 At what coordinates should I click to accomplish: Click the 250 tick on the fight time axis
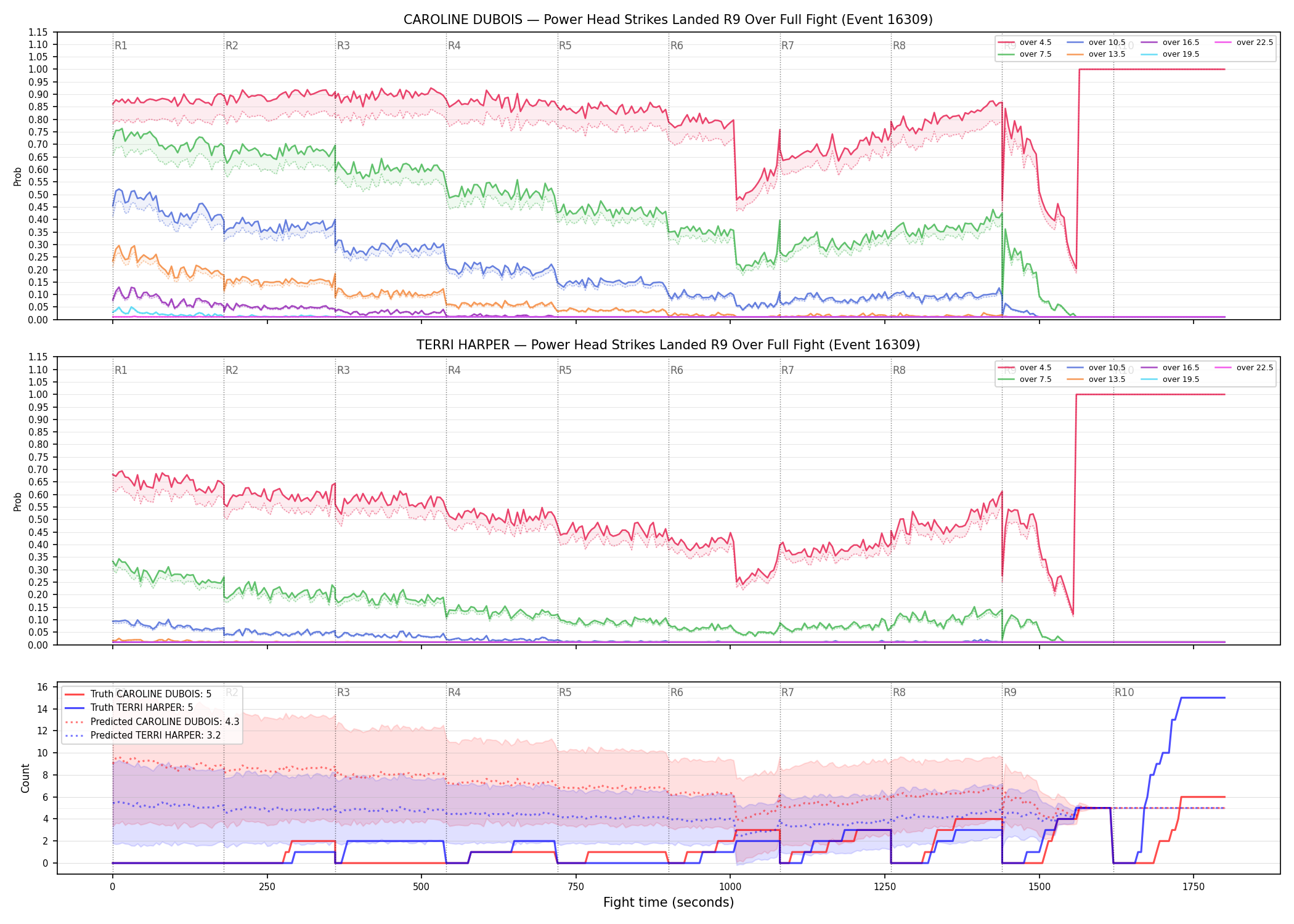[x=267, y=887]
